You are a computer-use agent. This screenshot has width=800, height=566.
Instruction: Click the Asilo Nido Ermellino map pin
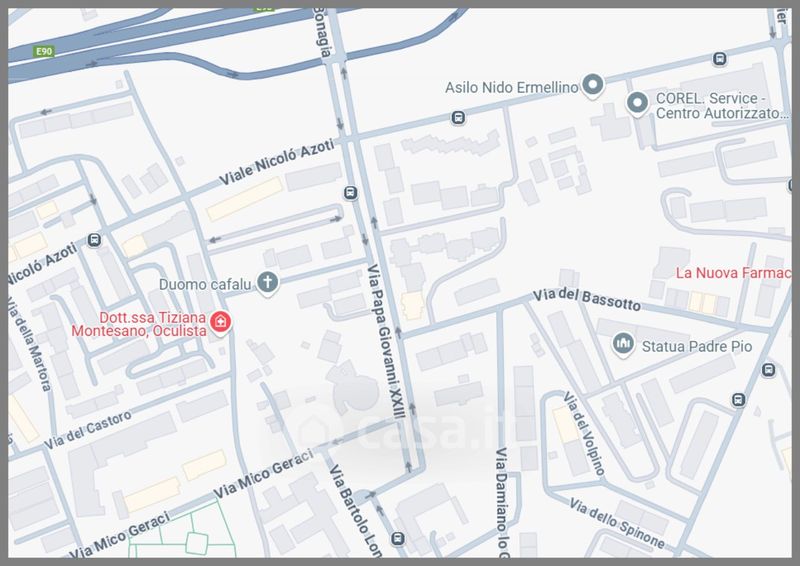593,85
